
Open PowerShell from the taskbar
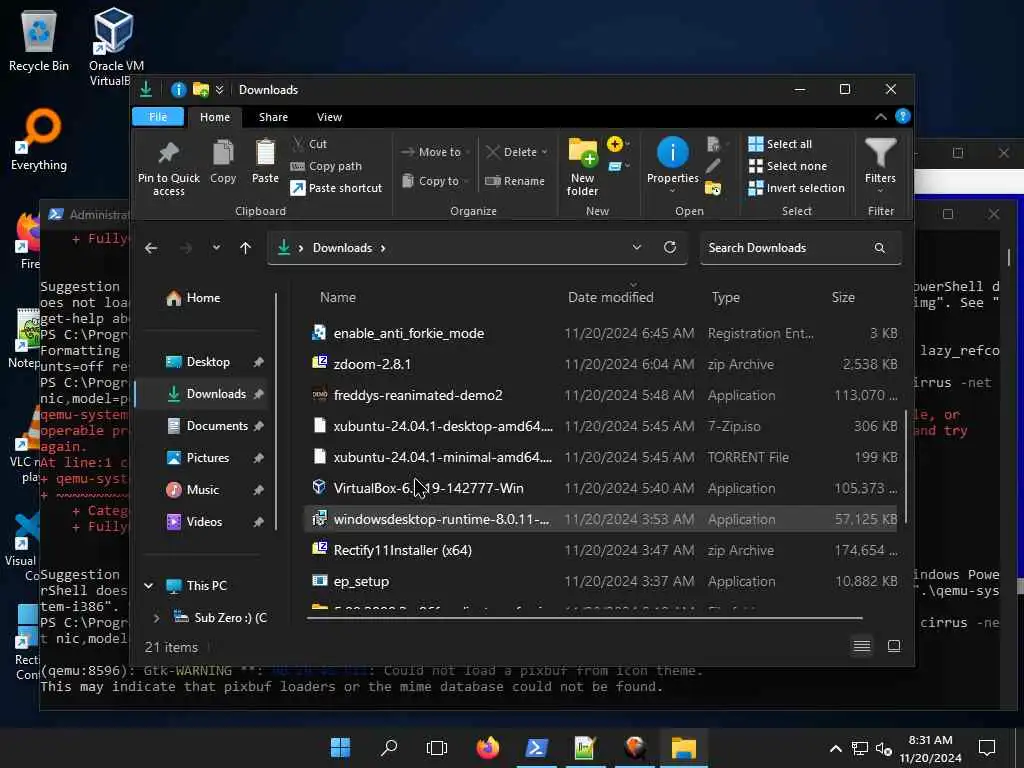(536, 747)
